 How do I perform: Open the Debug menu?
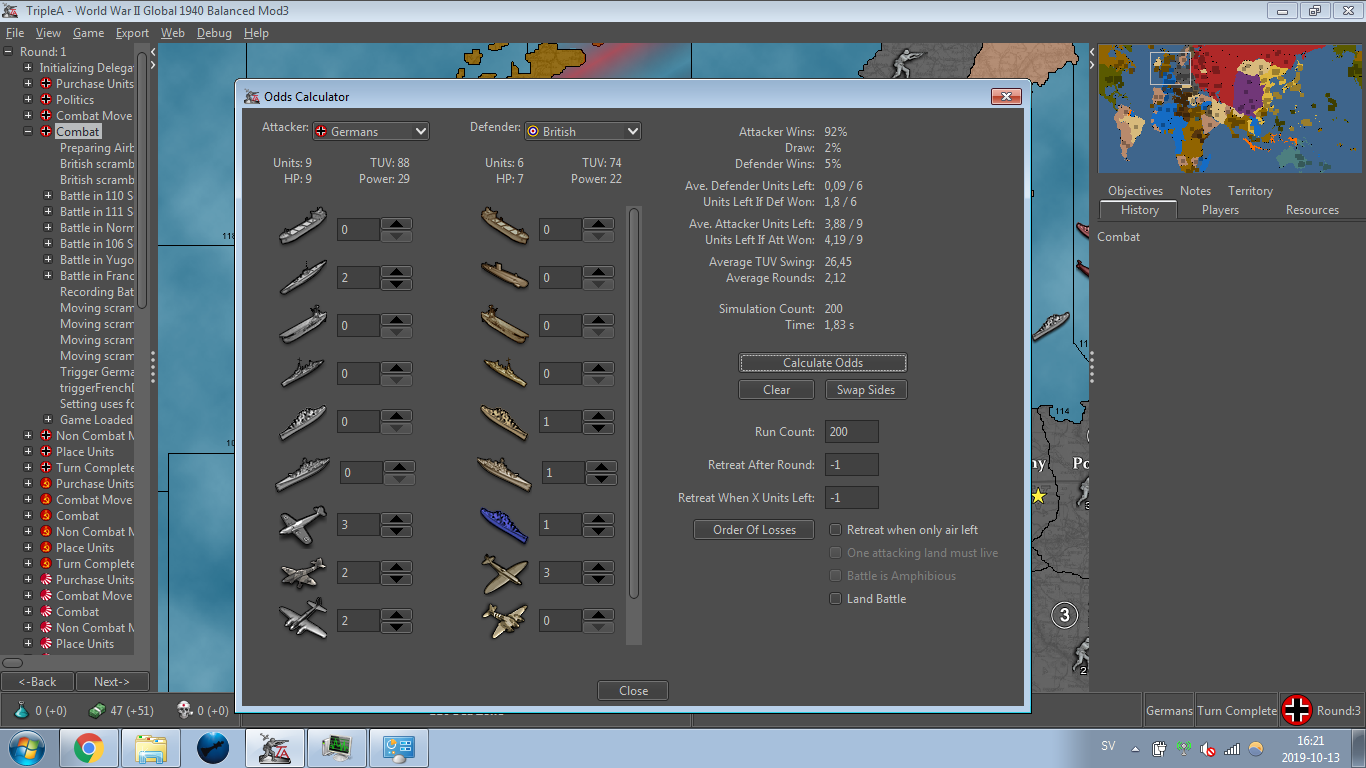(214, 33)
